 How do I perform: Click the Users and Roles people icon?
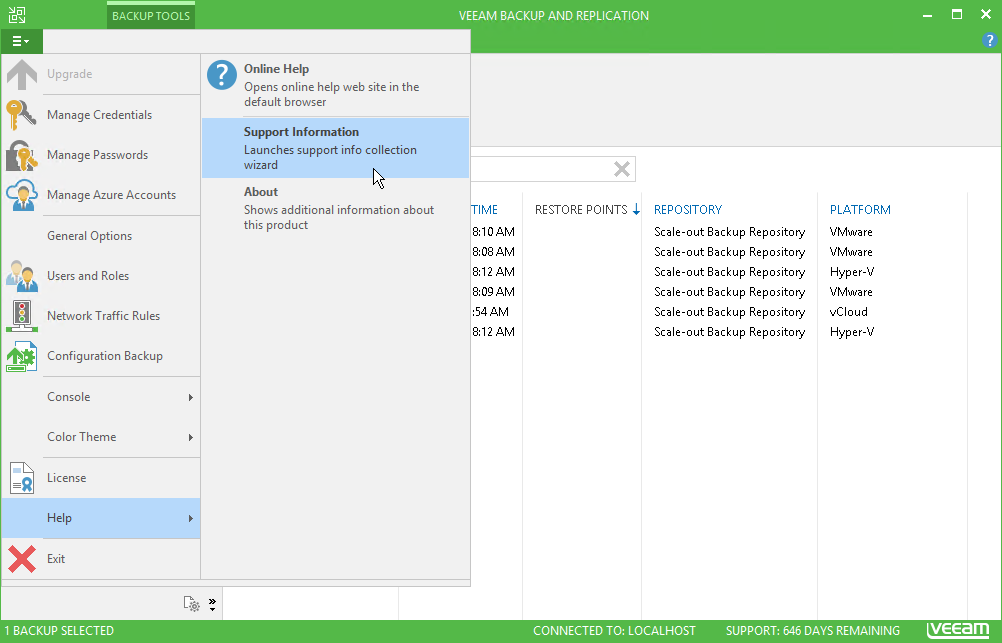(x=22, y=276)
